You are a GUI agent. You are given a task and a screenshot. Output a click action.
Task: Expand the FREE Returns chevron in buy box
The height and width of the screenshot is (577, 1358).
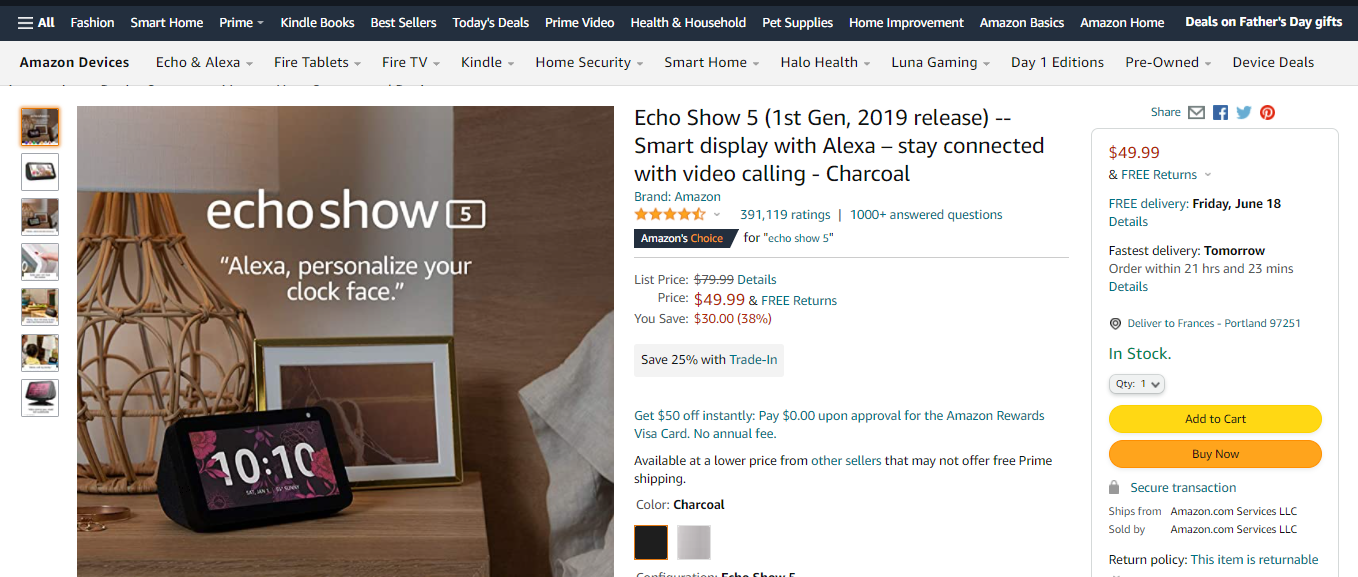pos(1208,175)
